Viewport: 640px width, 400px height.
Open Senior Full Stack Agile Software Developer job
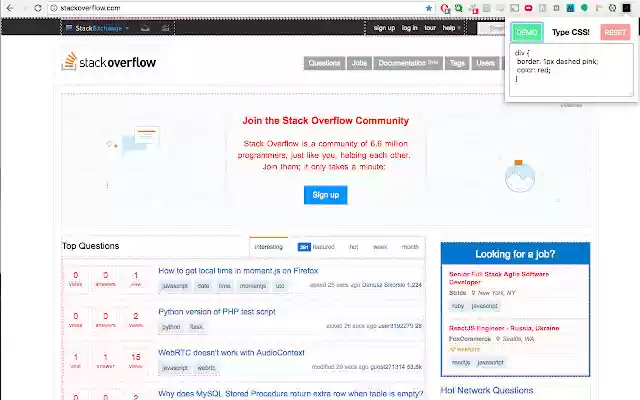[x=499, y=278]
